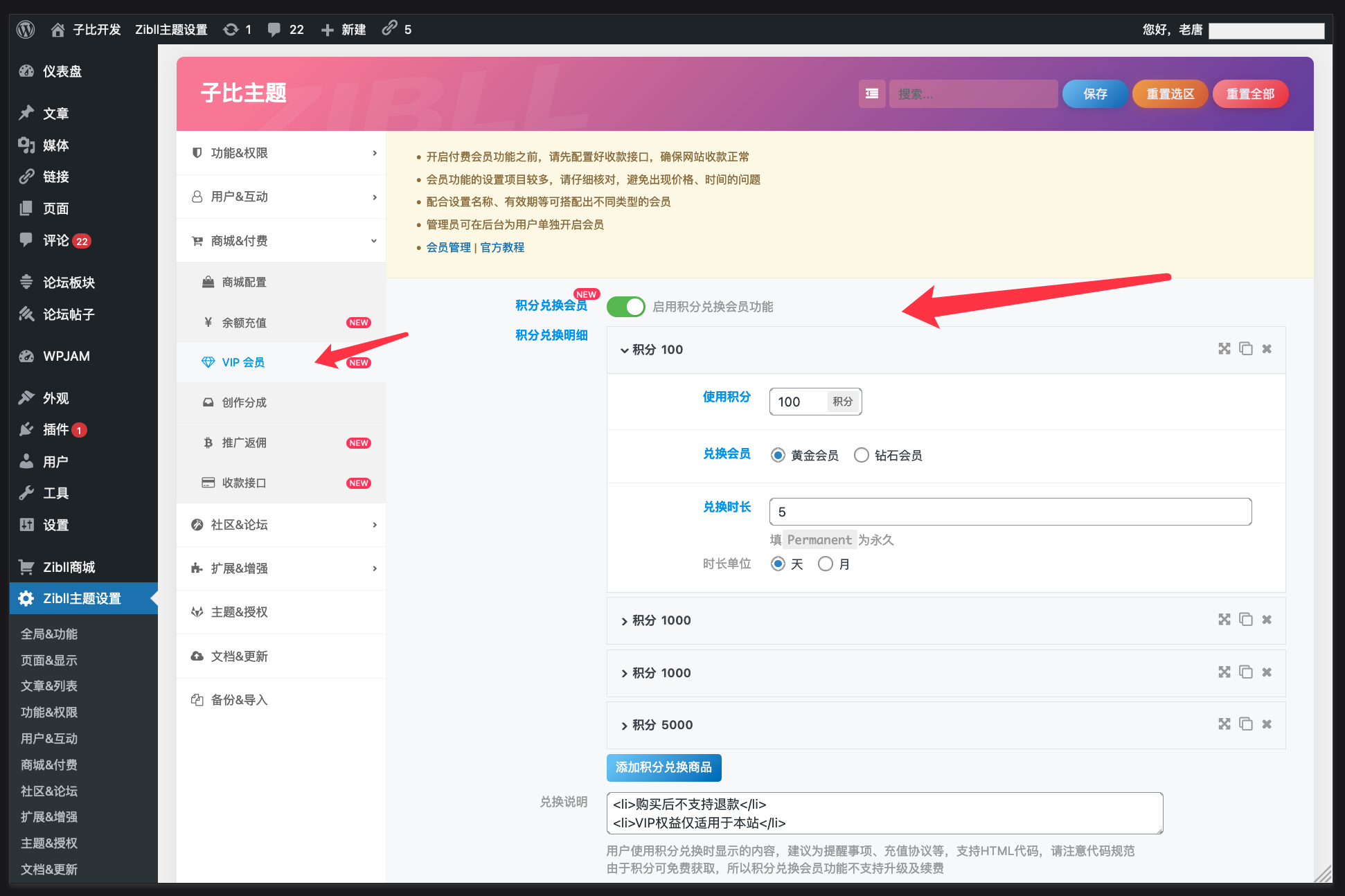
Task: Select the 钻石会员 radio button
Action: (x=862, y=455)
